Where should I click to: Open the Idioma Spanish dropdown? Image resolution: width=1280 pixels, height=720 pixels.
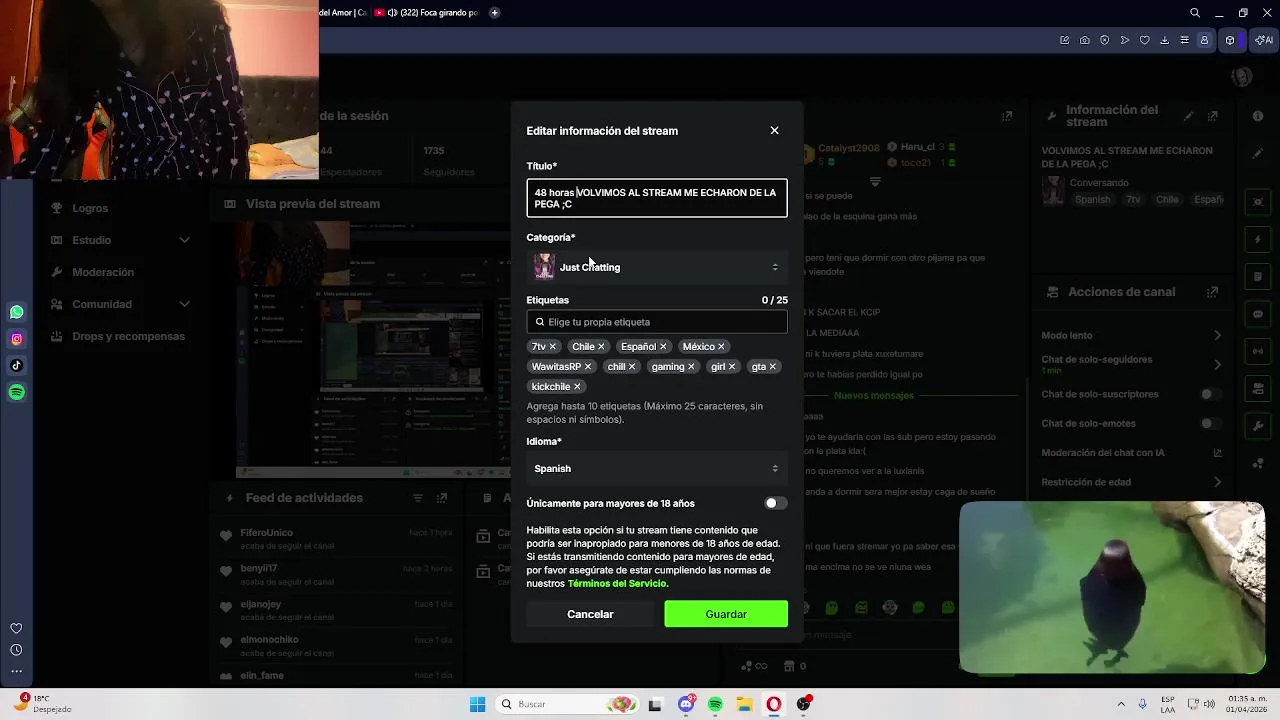pyautogui.click(x=657, y=469)
